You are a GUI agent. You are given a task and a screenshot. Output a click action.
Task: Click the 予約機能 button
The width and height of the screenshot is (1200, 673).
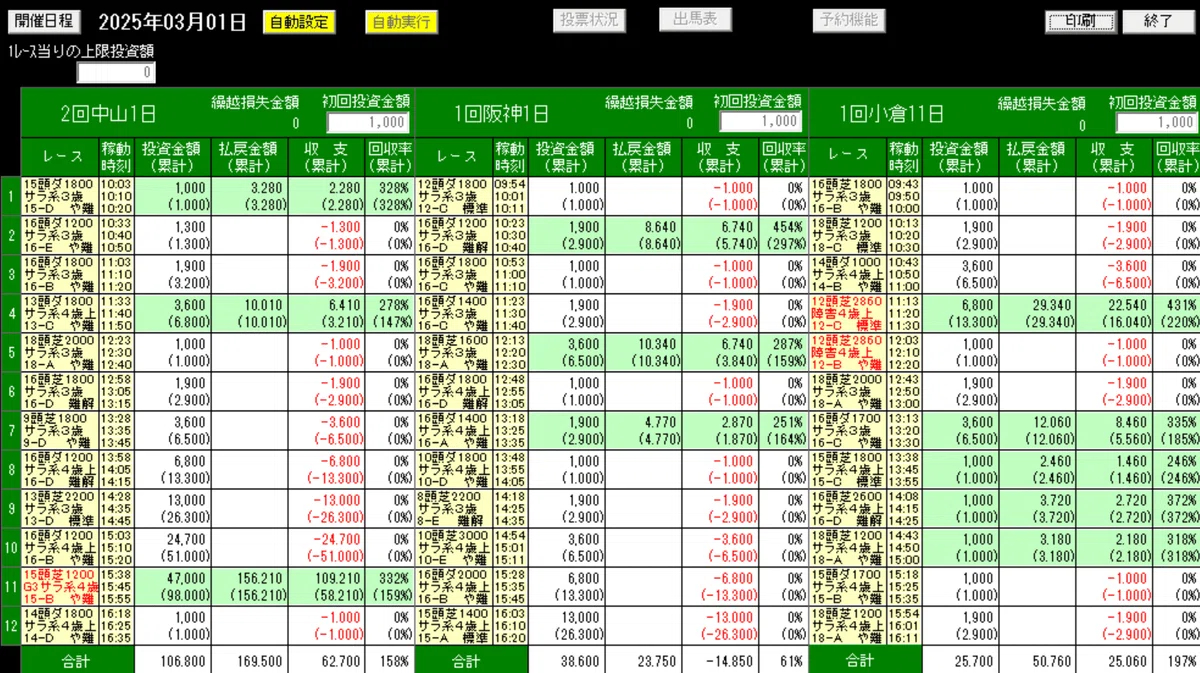pyautogui.click(x=848, y=20)
